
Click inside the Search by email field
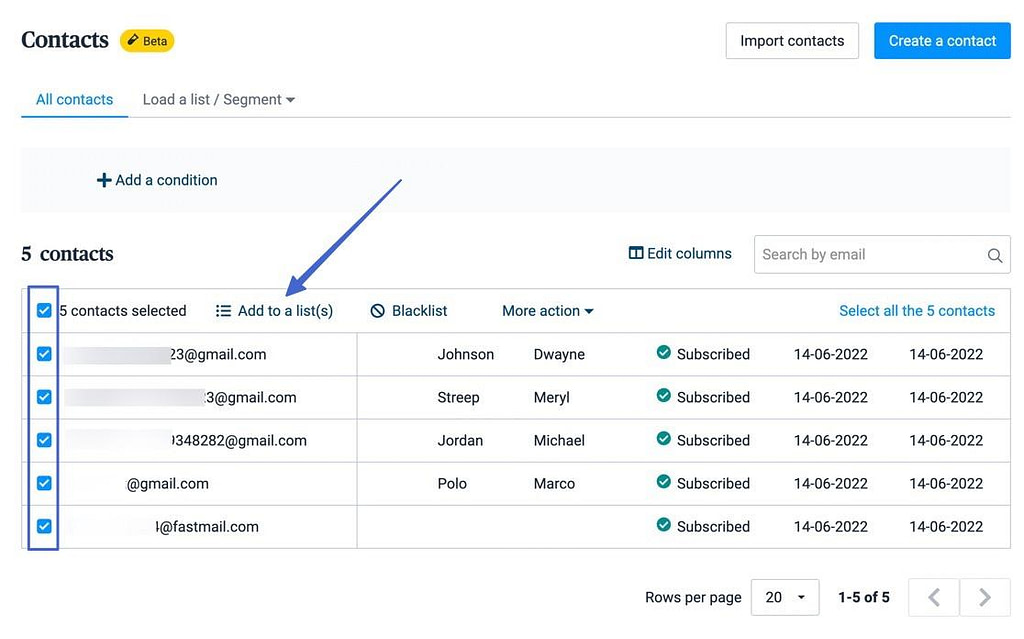point(870,255)
